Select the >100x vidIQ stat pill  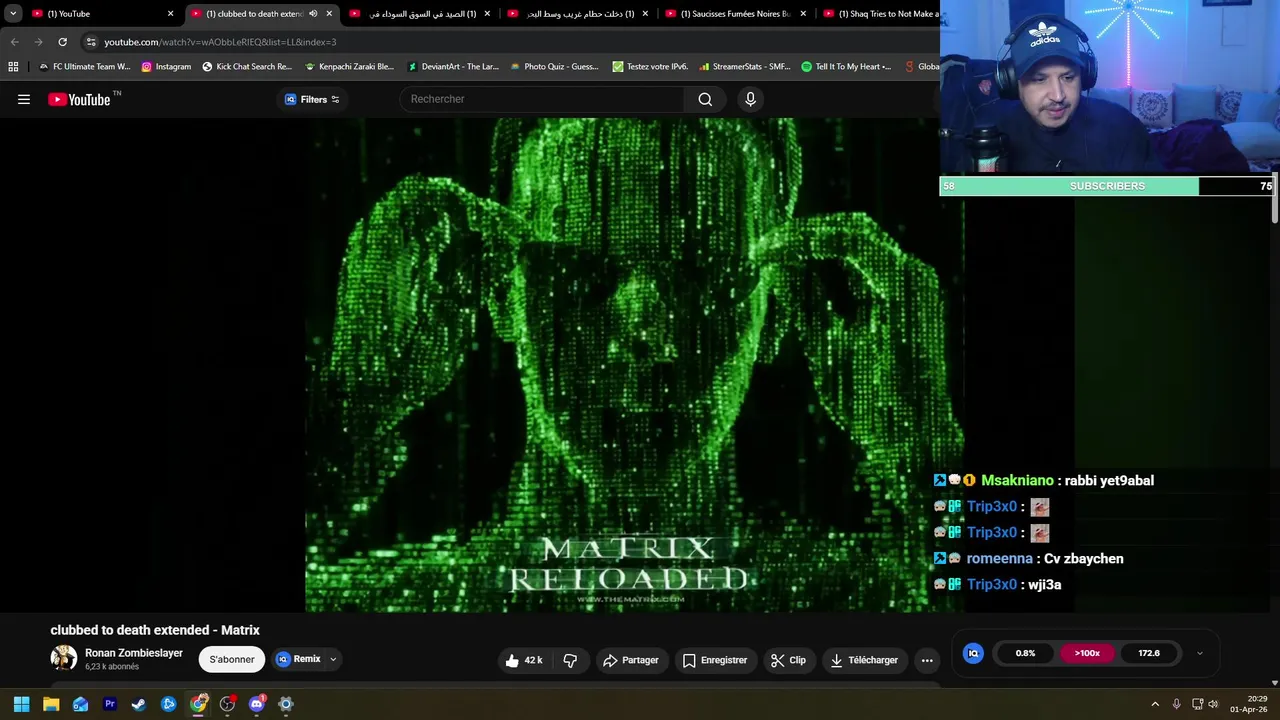(1087, 653)
